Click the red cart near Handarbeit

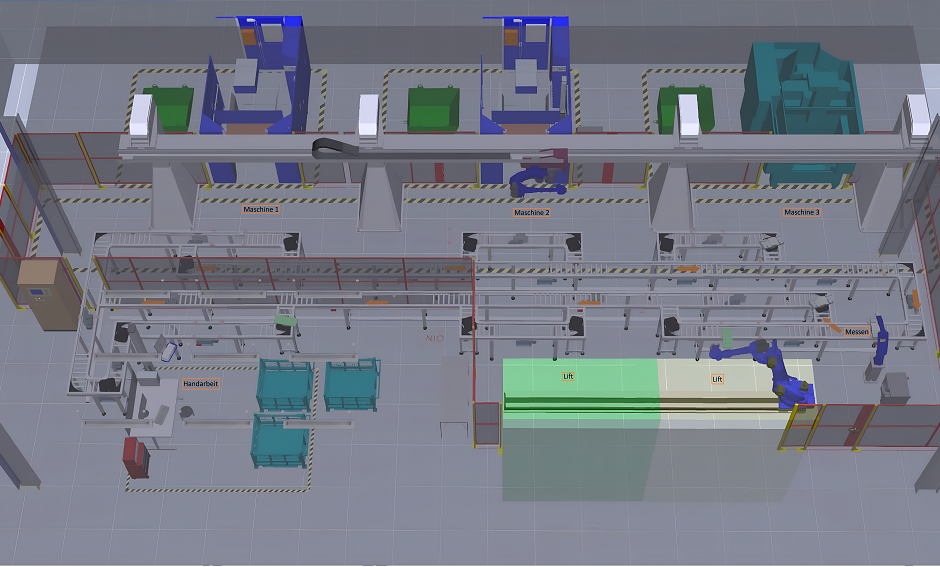click(x=135, y=456)
